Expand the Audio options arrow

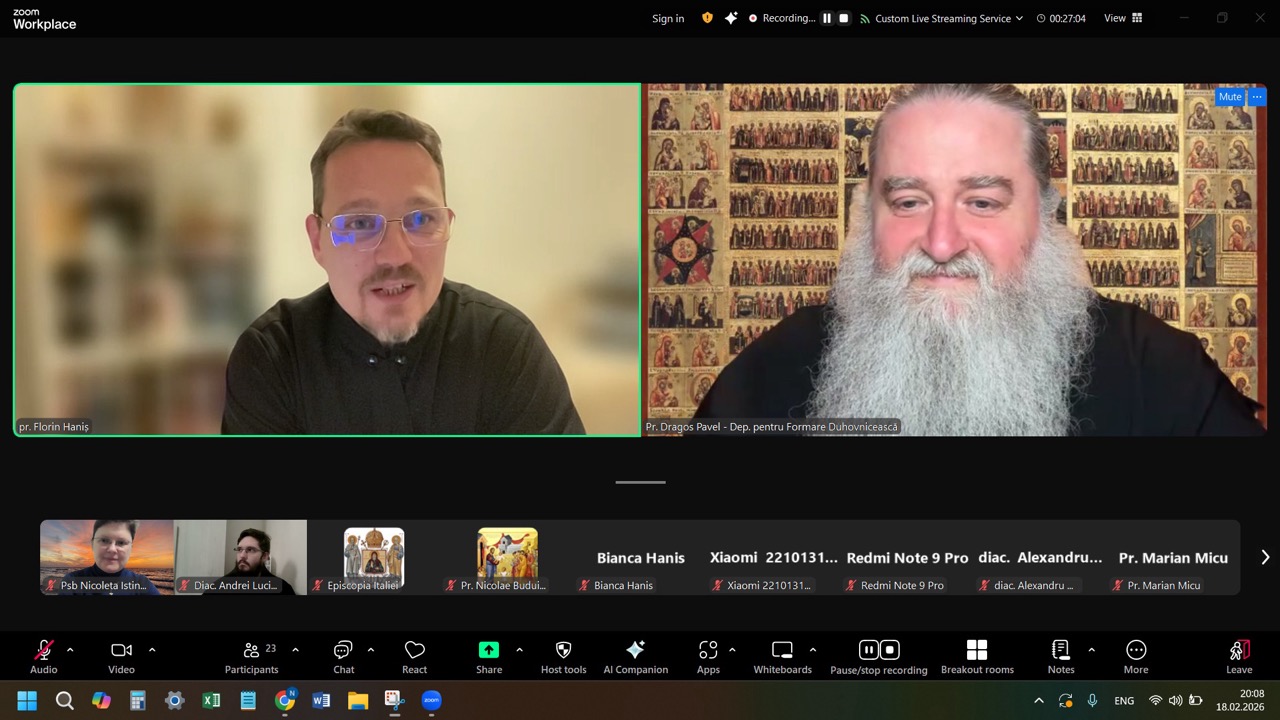(x=70, y=650)
